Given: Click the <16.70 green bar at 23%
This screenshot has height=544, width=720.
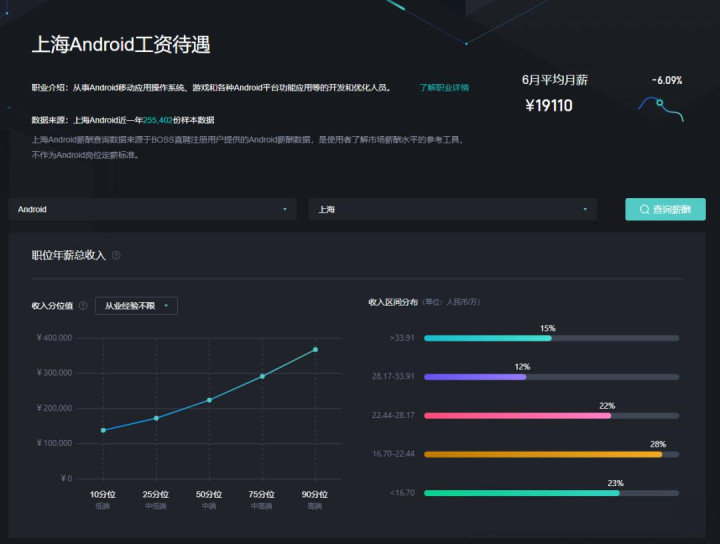Looking at the screenshot, I should point(522,493).
